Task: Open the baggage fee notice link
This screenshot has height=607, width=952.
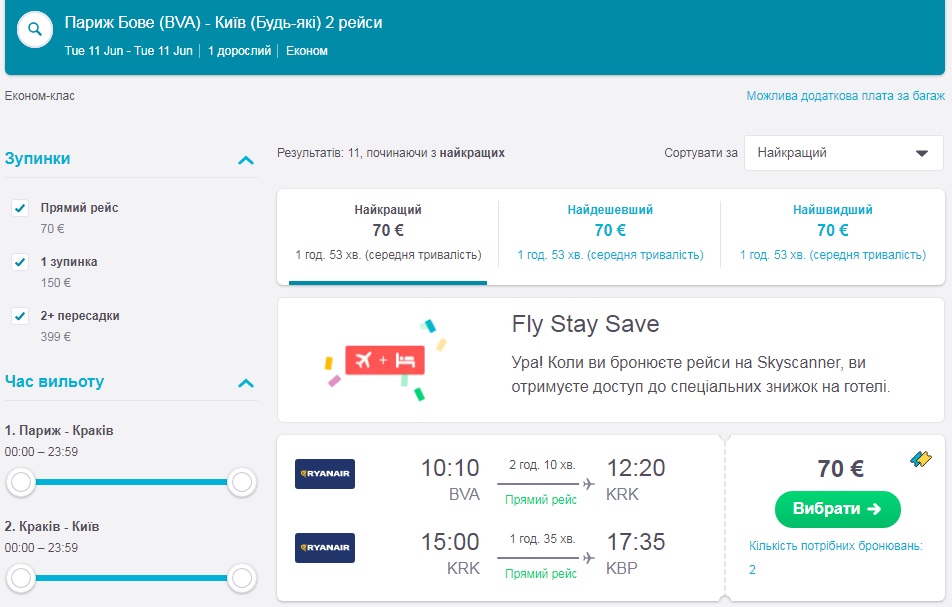Action: [845, 96]
